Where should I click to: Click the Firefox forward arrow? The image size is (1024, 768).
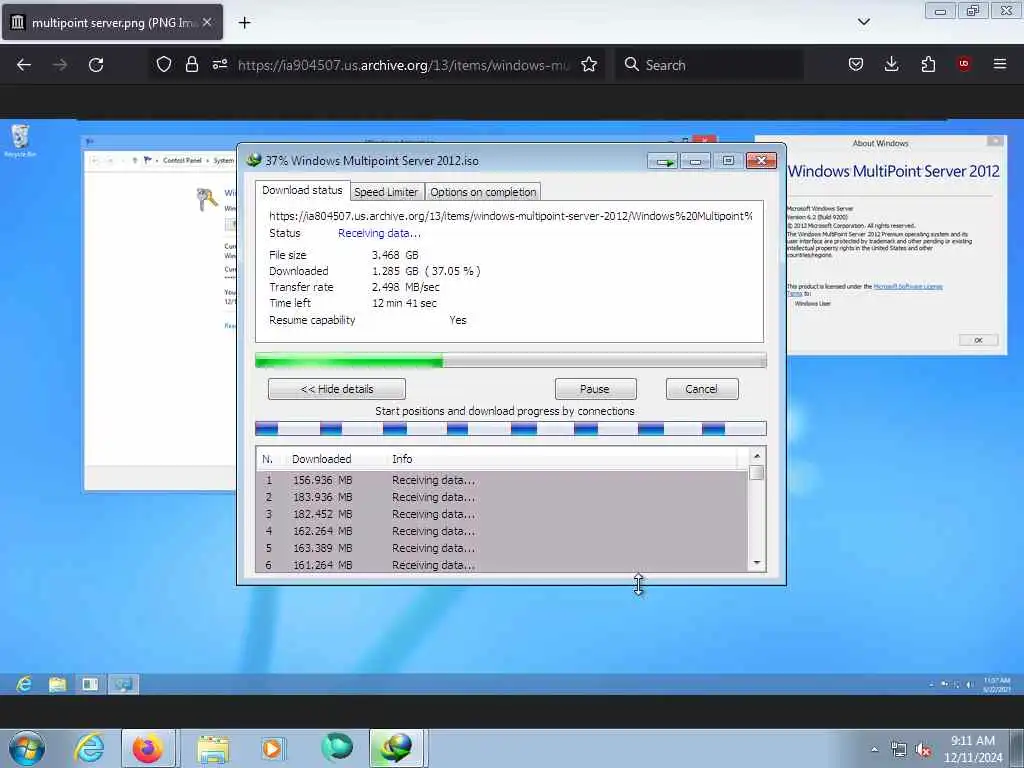tap(60, 65)
